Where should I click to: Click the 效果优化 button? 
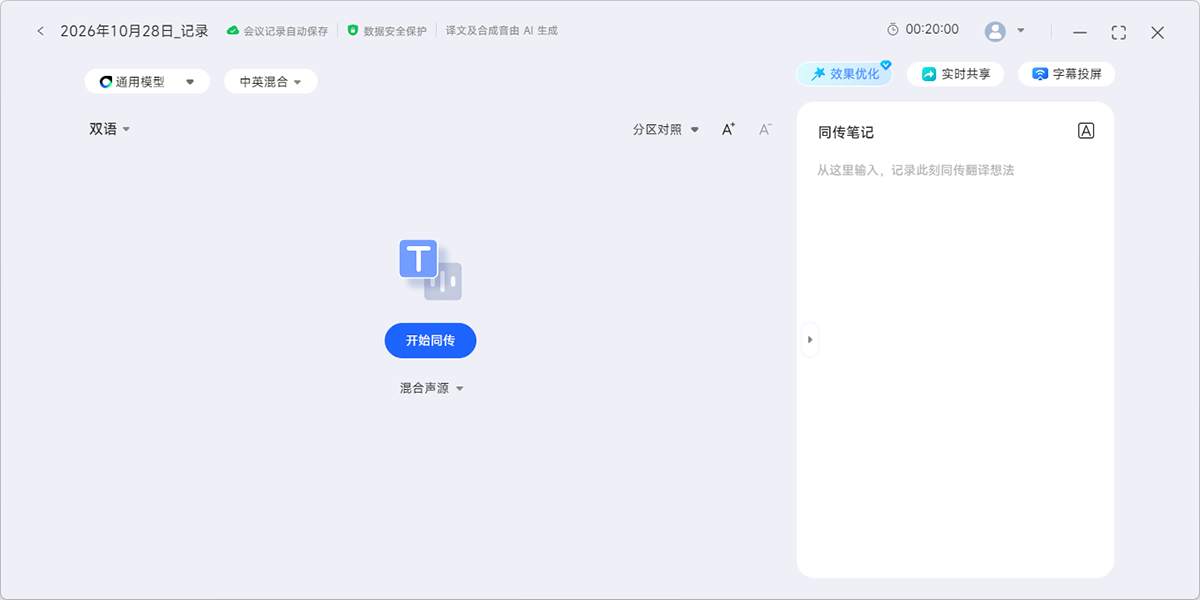845,74
